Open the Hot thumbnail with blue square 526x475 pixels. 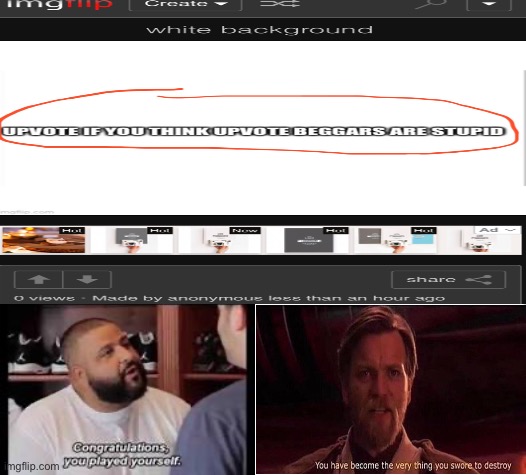pyautogui.click(x=396, y=240)
